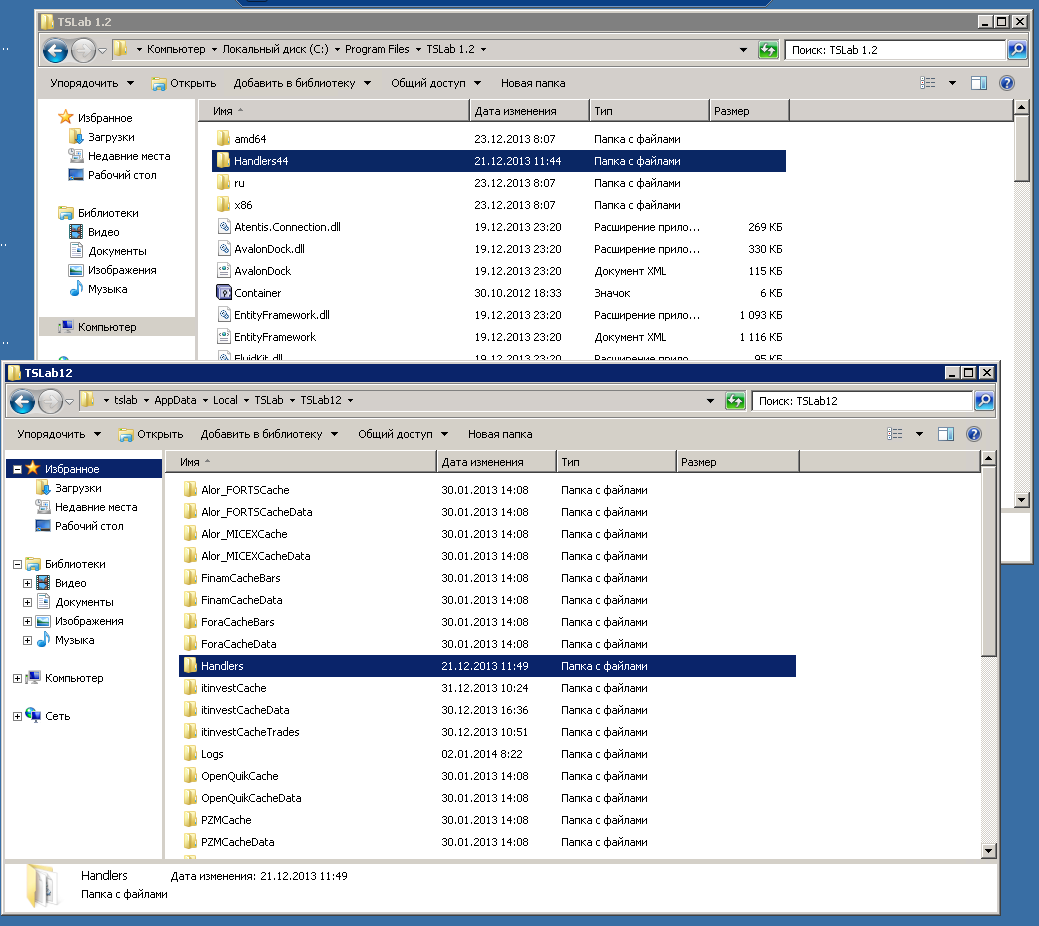
Task: Click search magnifier icon in TSLab 1.2 window
Action: [x=1016, y=50]
